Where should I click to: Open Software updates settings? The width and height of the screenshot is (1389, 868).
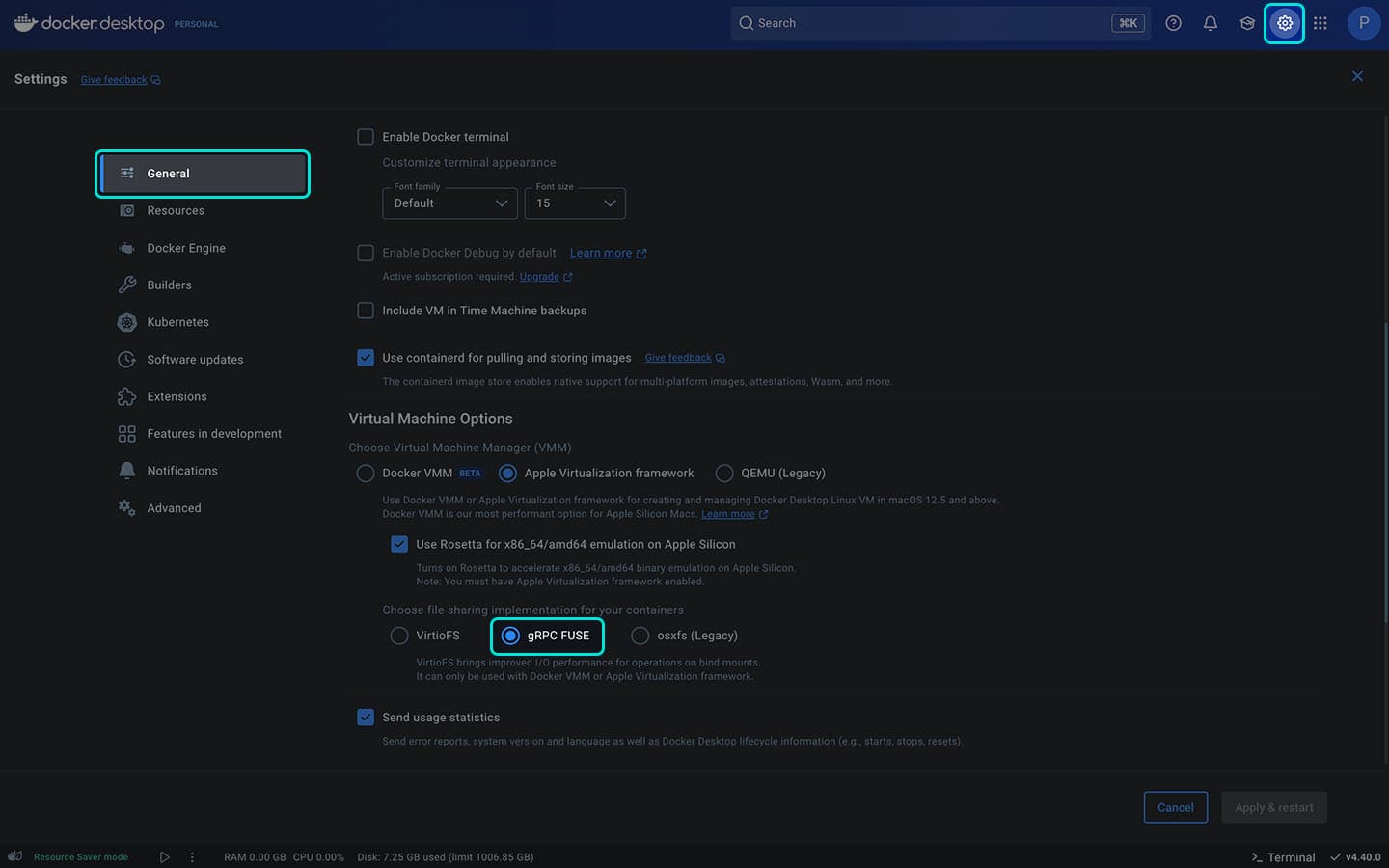pos(195,359)
